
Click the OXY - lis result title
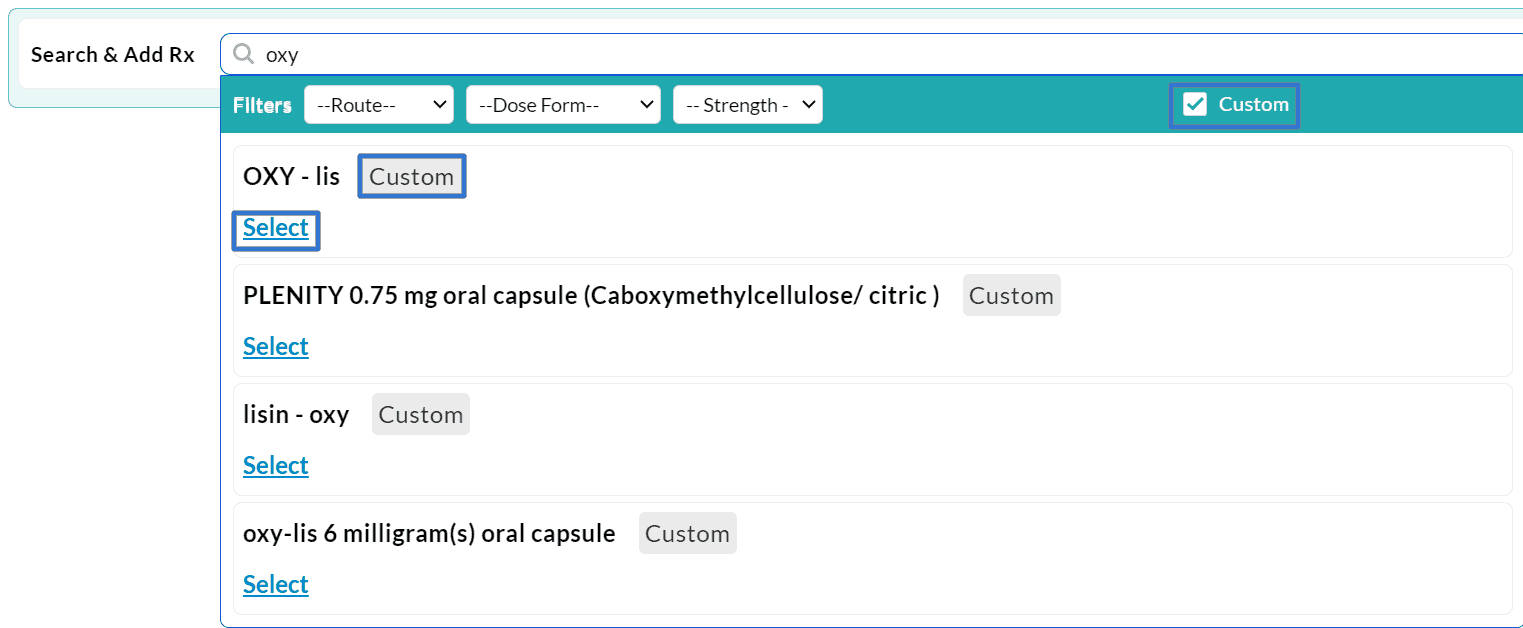[x=292, y=175]
